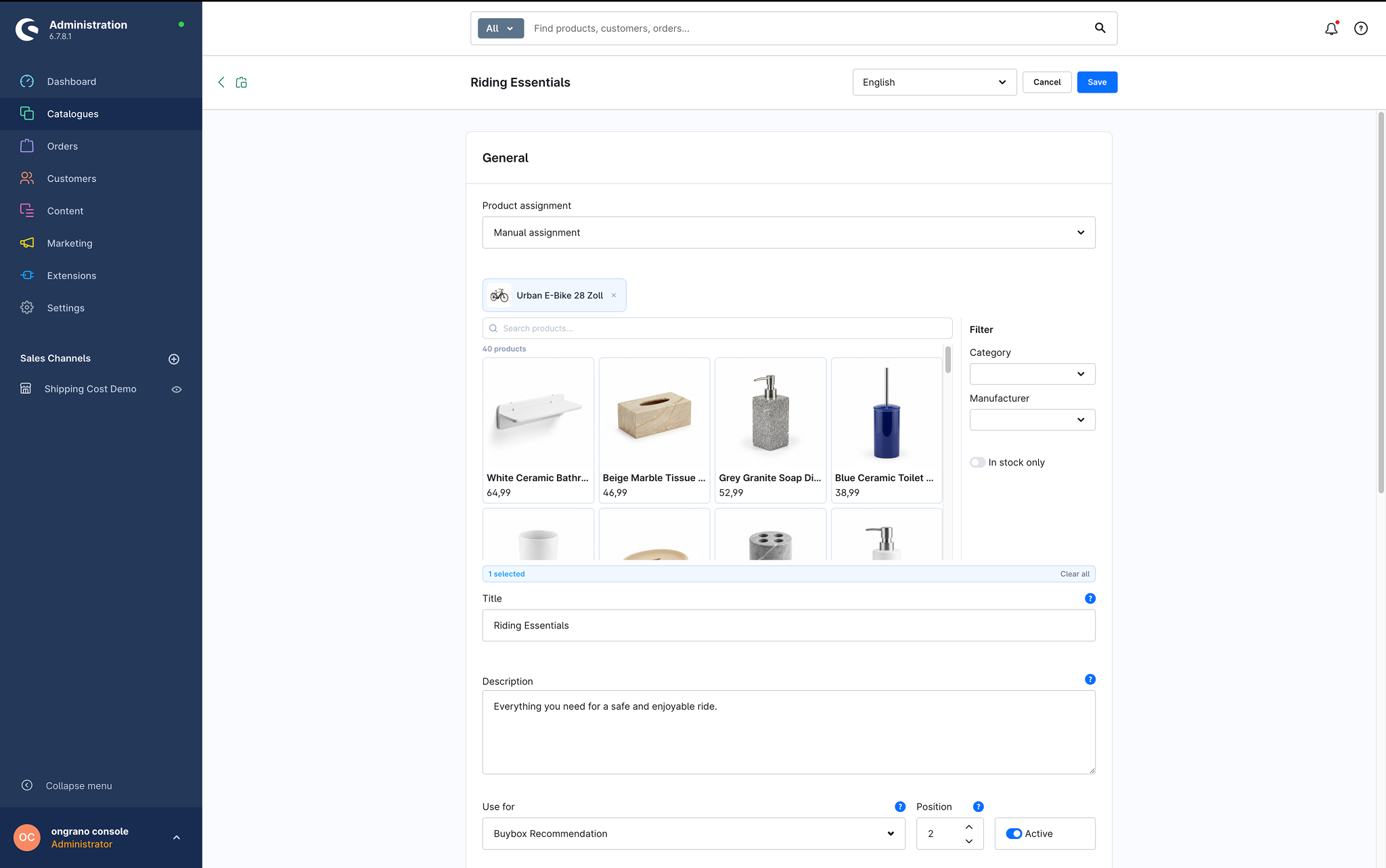Open Settings menu item
Viewport: 1386px width, 868px height.
(101, 308)
